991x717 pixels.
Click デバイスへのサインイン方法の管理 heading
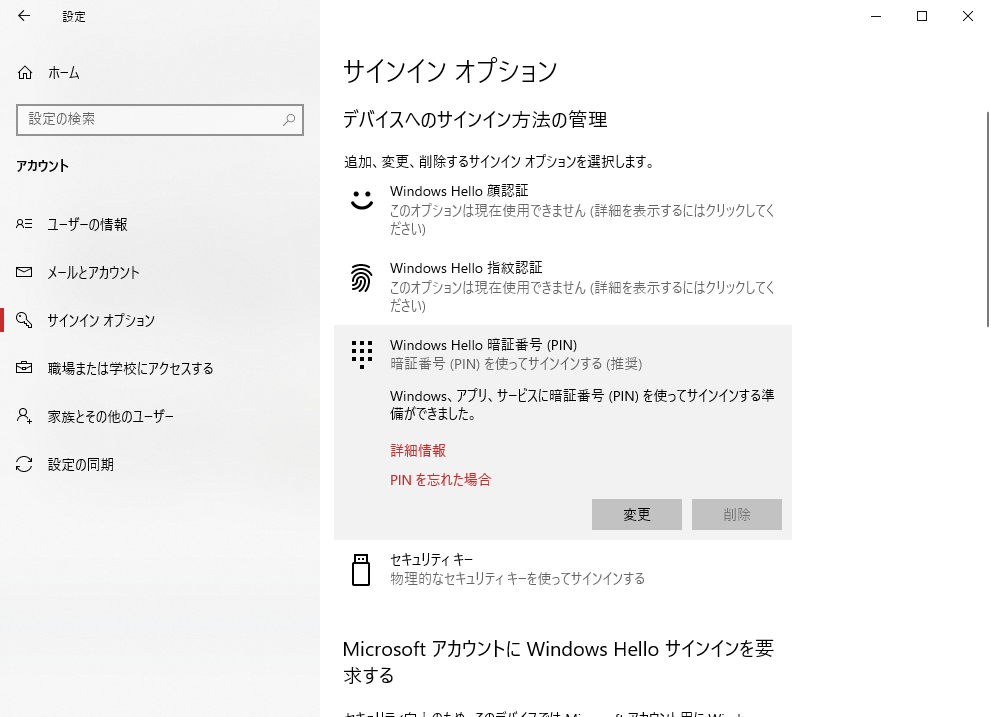[475, 120]
